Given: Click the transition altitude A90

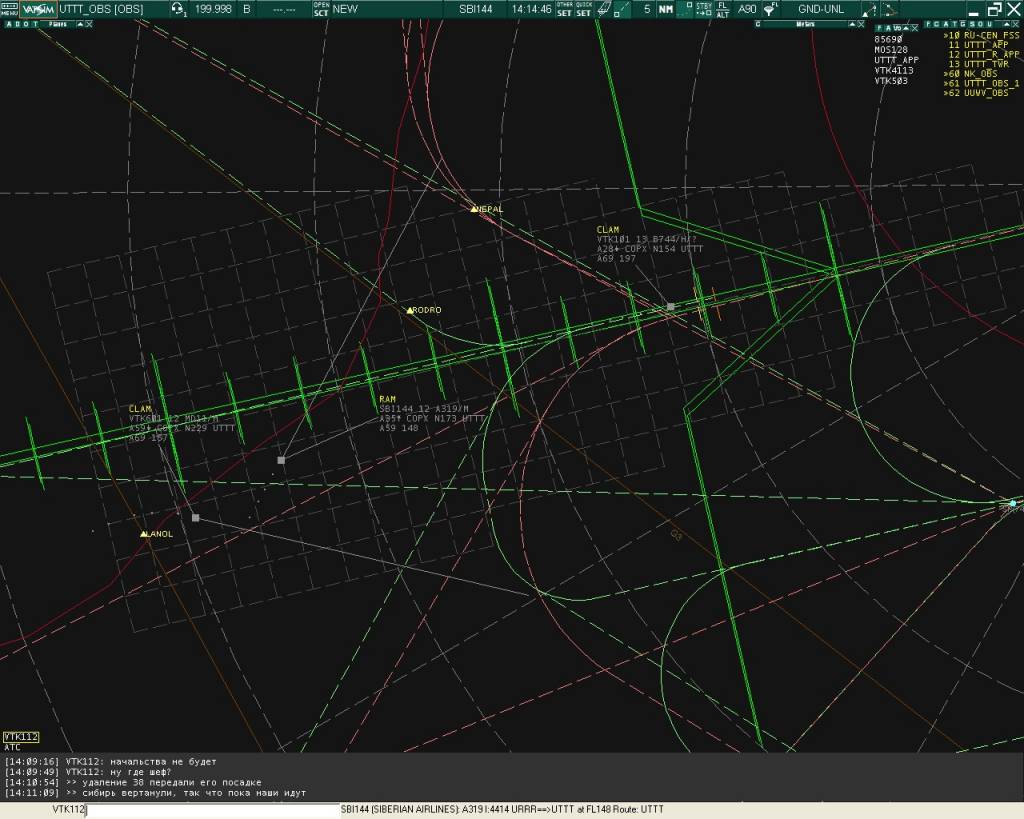Looking at the screenshot, I should click(x=747, y=9).
